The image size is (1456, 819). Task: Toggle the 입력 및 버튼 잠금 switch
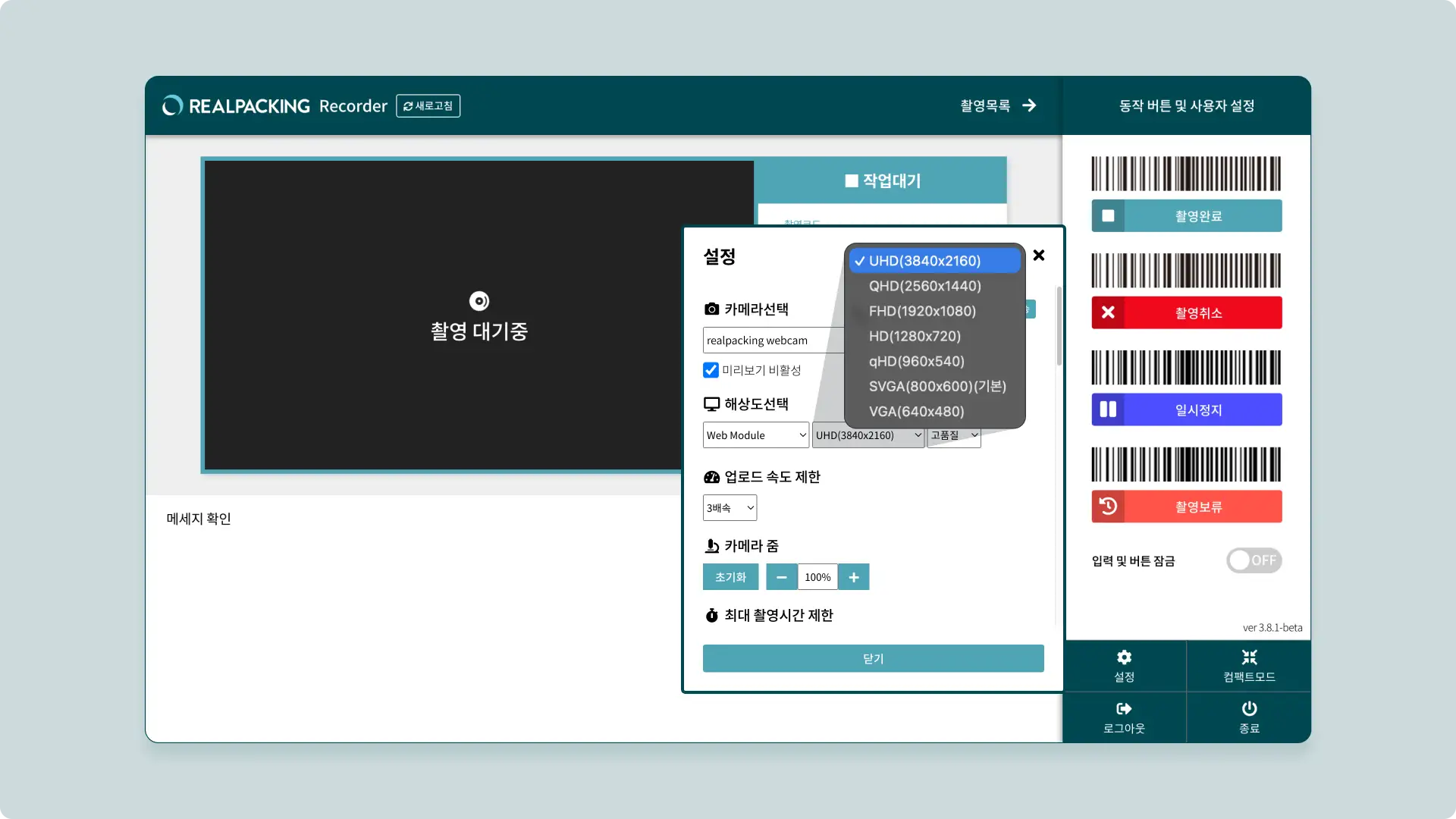pyautogui.click(x=1254, y=560)
